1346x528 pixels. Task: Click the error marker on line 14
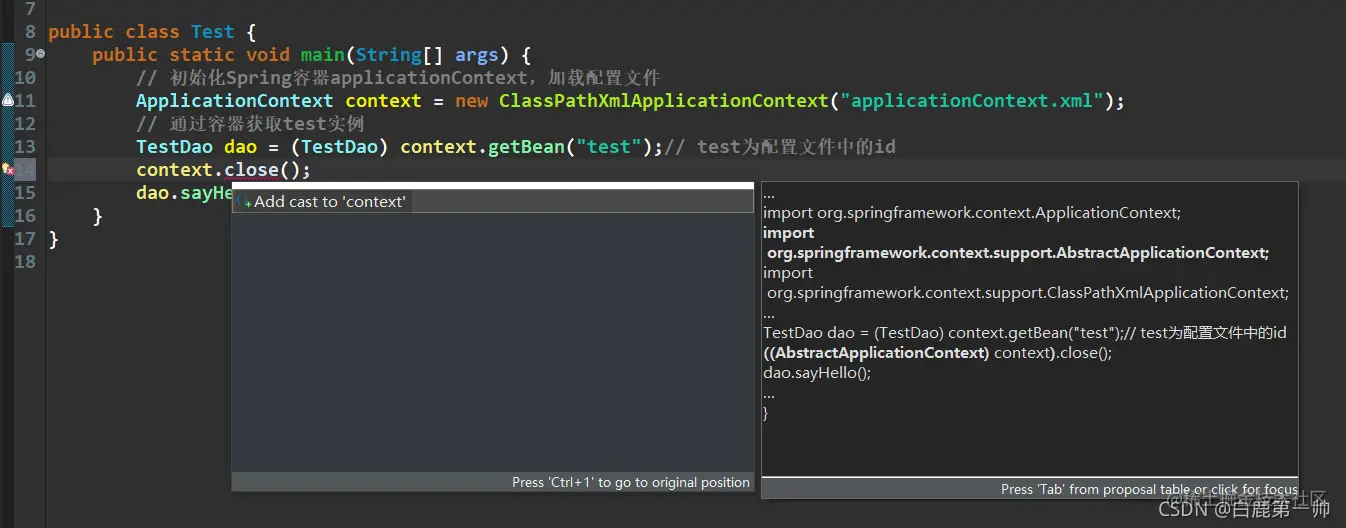pyautogui.click(x=7, y=170)
